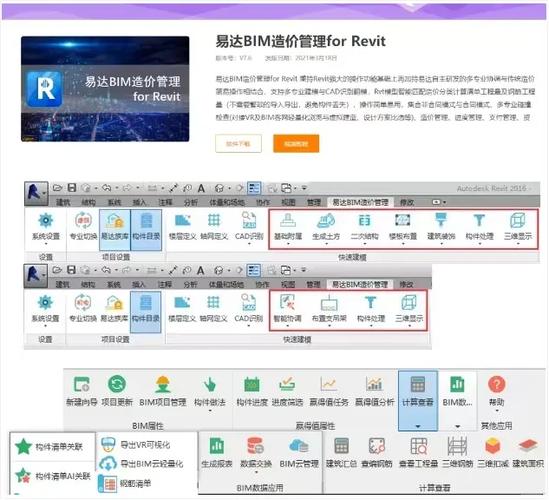Click 系统设置 gear in ribbon containing 基础附属
549x500 pixels.
[x=46, y=221]
